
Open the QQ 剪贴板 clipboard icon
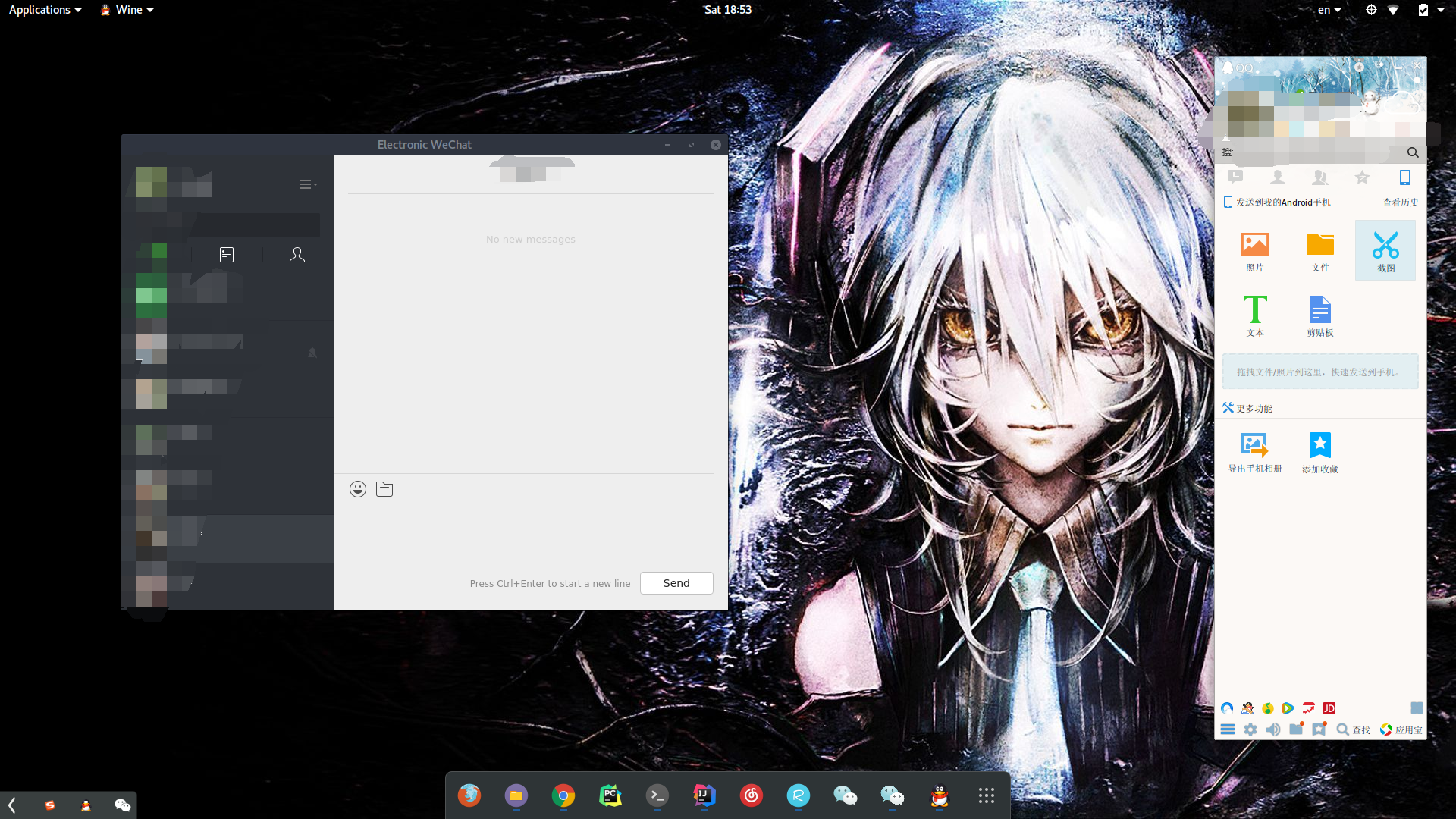click(1320, 316)
